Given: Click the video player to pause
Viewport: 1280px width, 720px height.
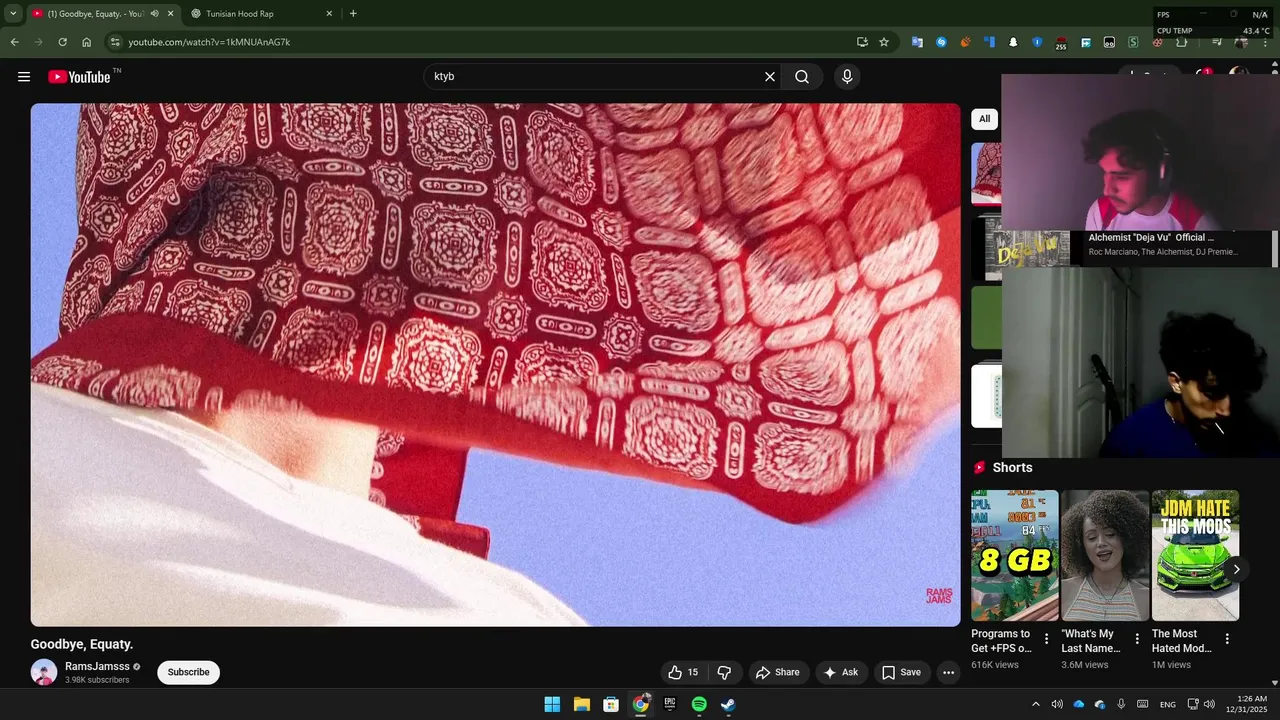Looking at the screenshot, I should [495, 365].
